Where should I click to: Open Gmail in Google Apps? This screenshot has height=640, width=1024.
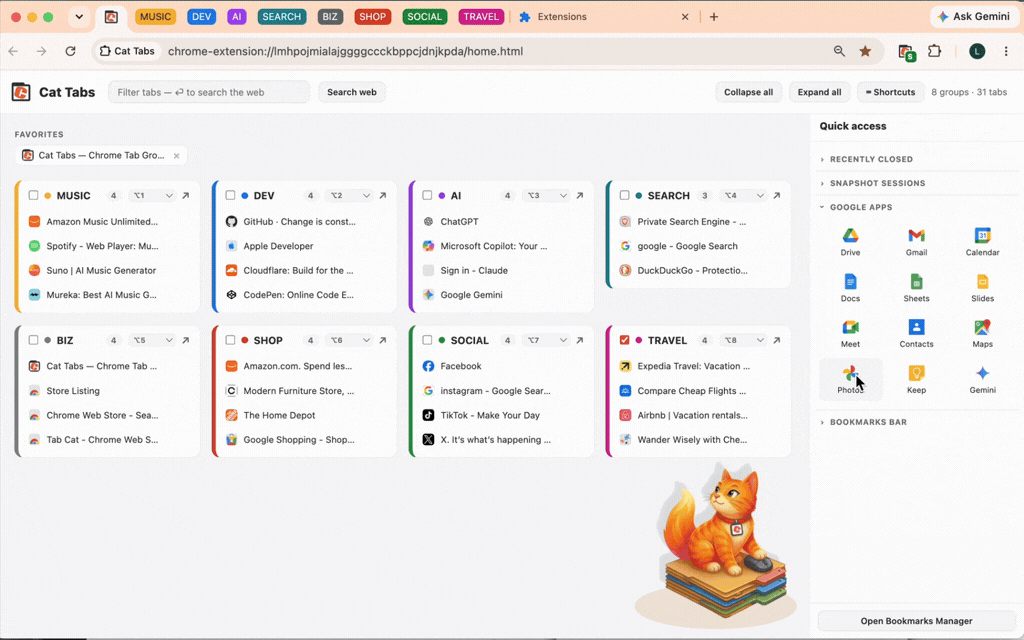coord(916,242)
